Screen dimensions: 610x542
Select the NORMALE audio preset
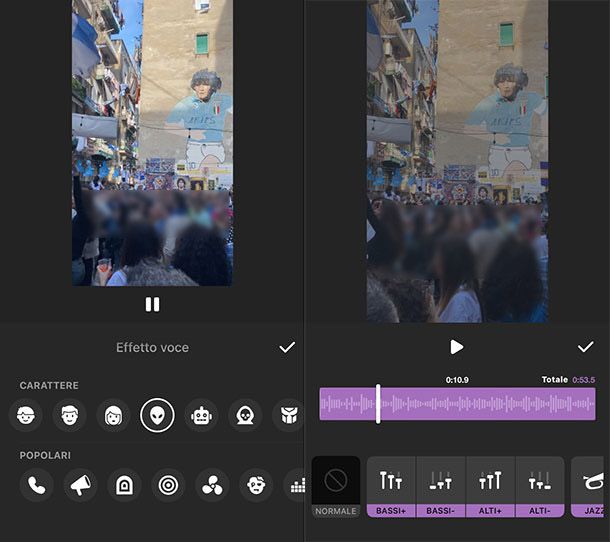pos(335,486)
